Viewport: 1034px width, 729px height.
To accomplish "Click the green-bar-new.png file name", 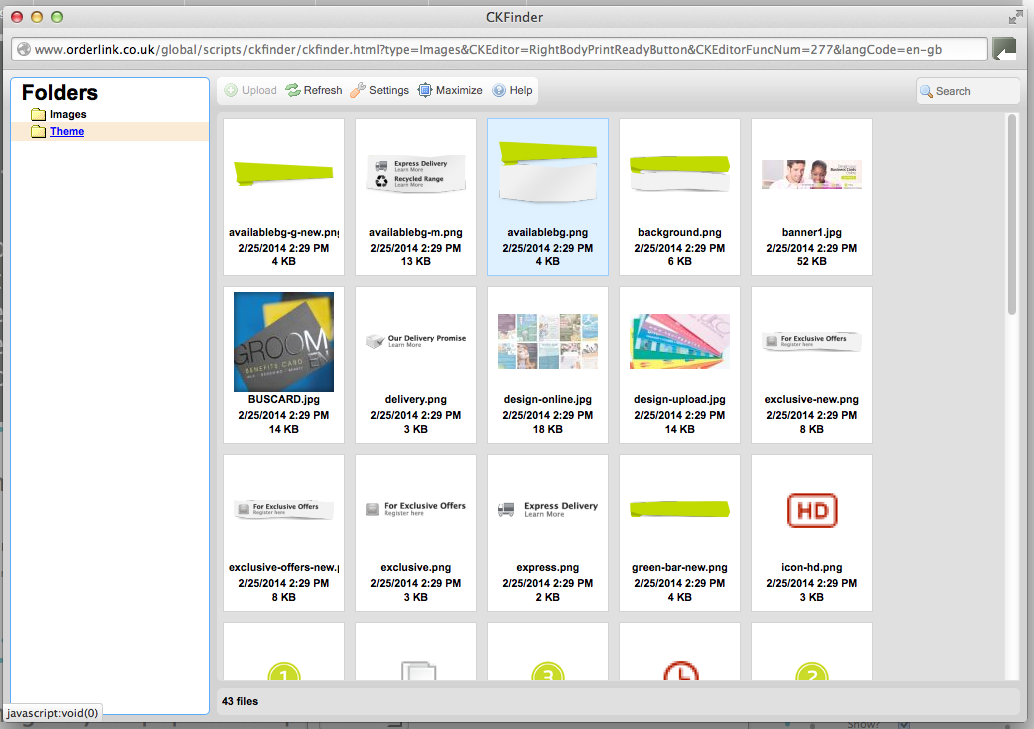I will (680, 567).
